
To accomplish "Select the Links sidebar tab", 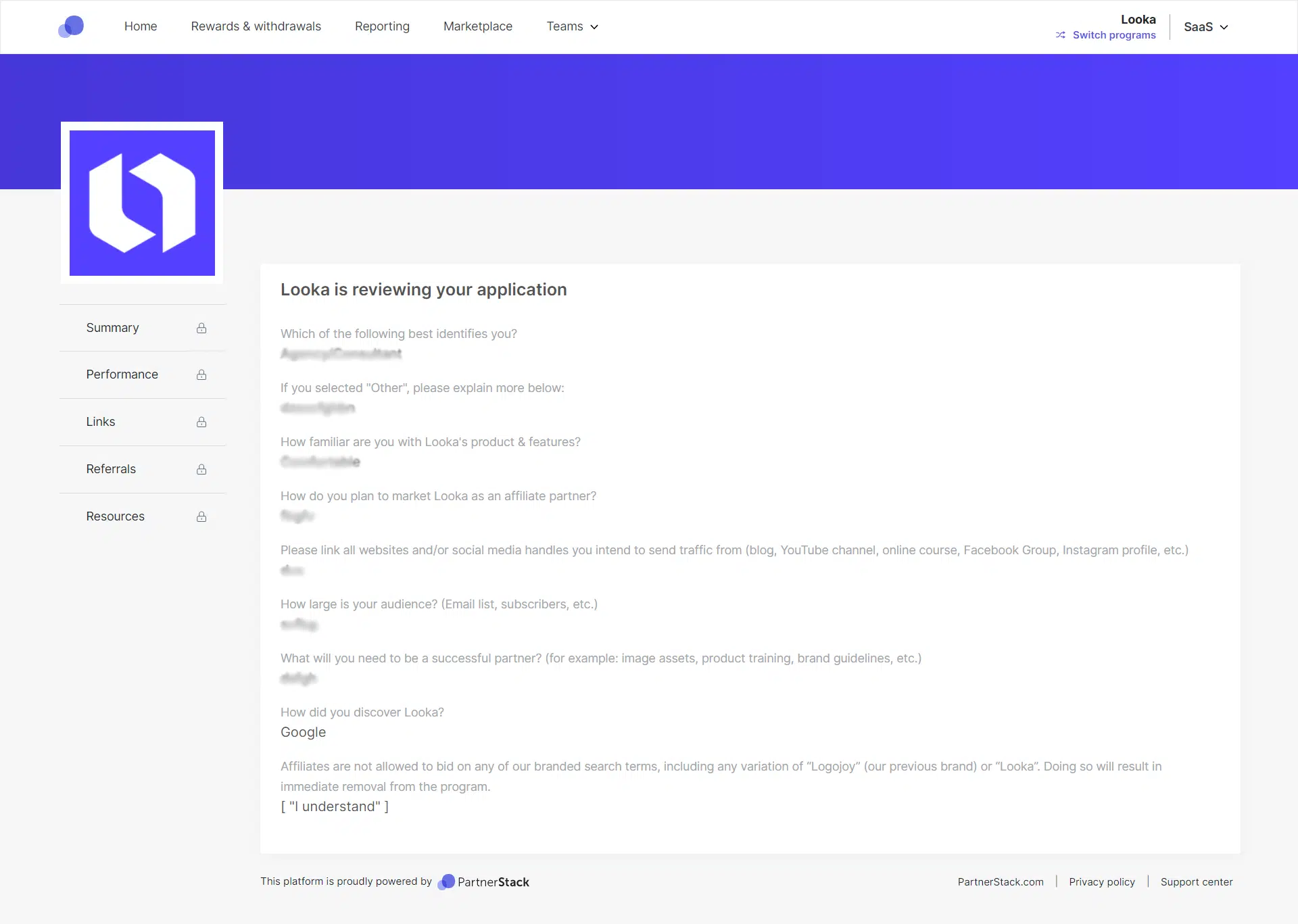I will [x=143, y=422].
